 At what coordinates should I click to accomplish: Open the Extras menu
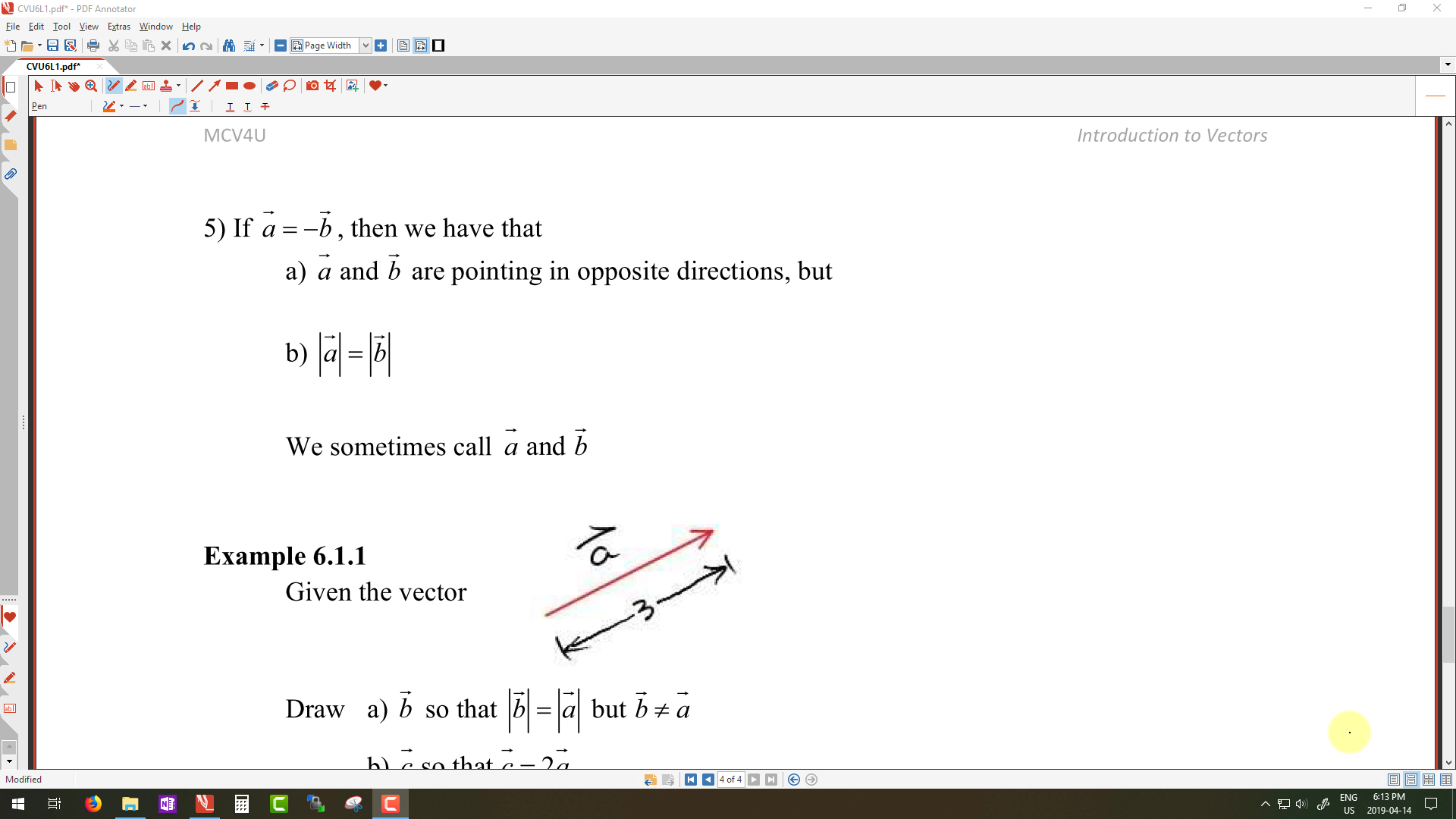[x=118, y=26]
